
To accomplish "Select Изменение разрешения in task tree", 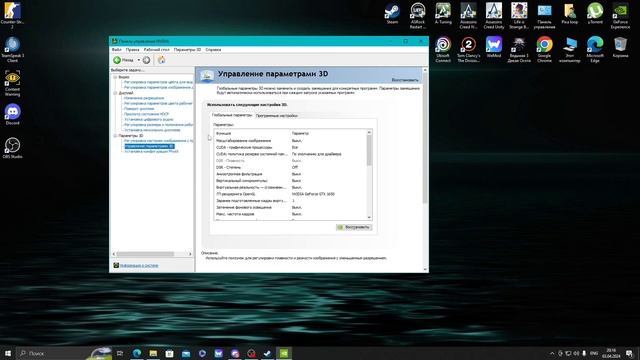I will point(144,98).
